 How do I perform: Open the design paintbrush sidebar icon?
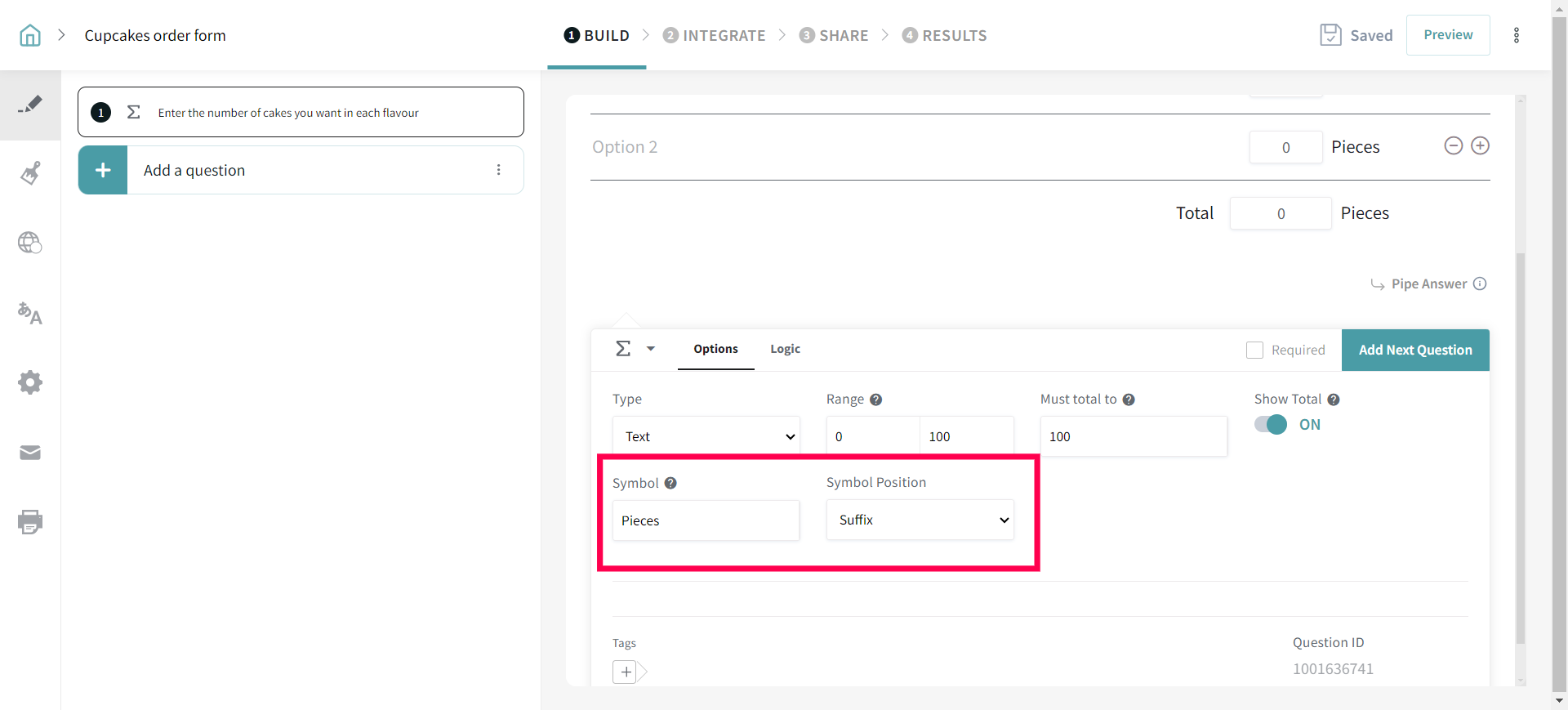(30, 173)
